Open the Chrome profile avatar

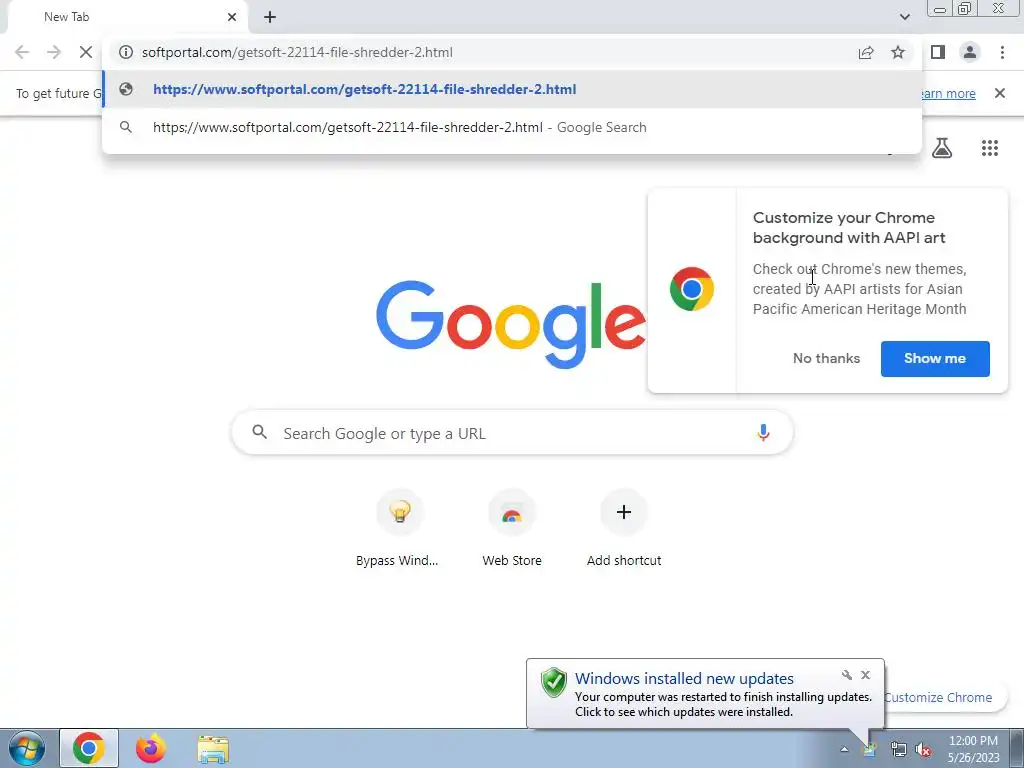click(970, 52)
